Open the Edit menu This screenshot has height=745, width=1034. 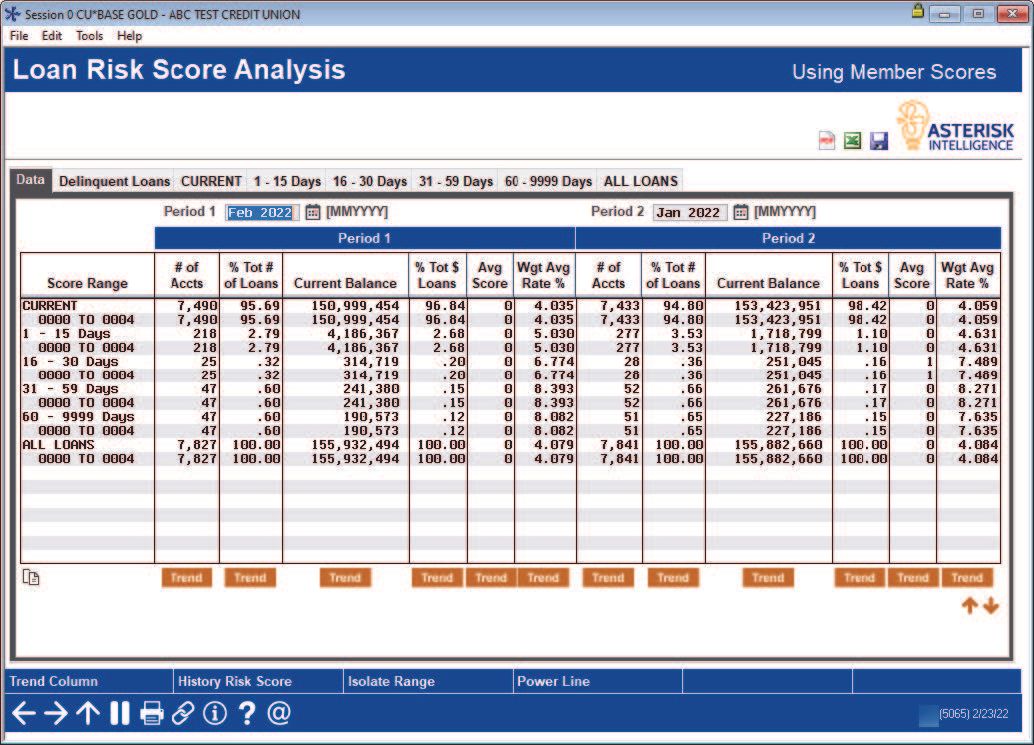(x=51, y=36)
